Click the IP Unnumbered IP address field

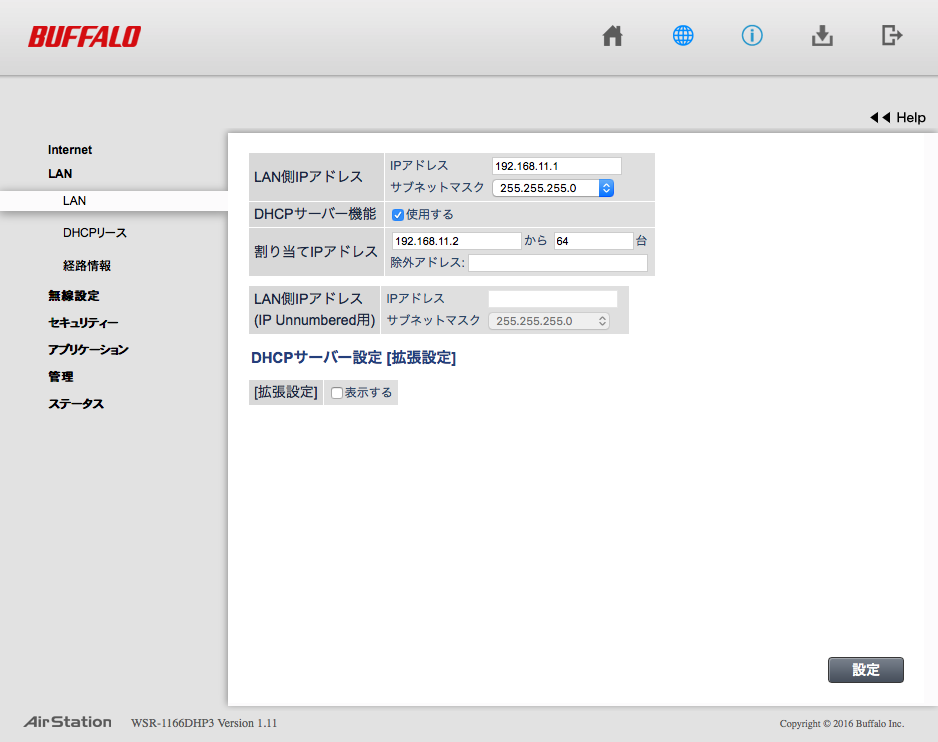tap(553, 299)
